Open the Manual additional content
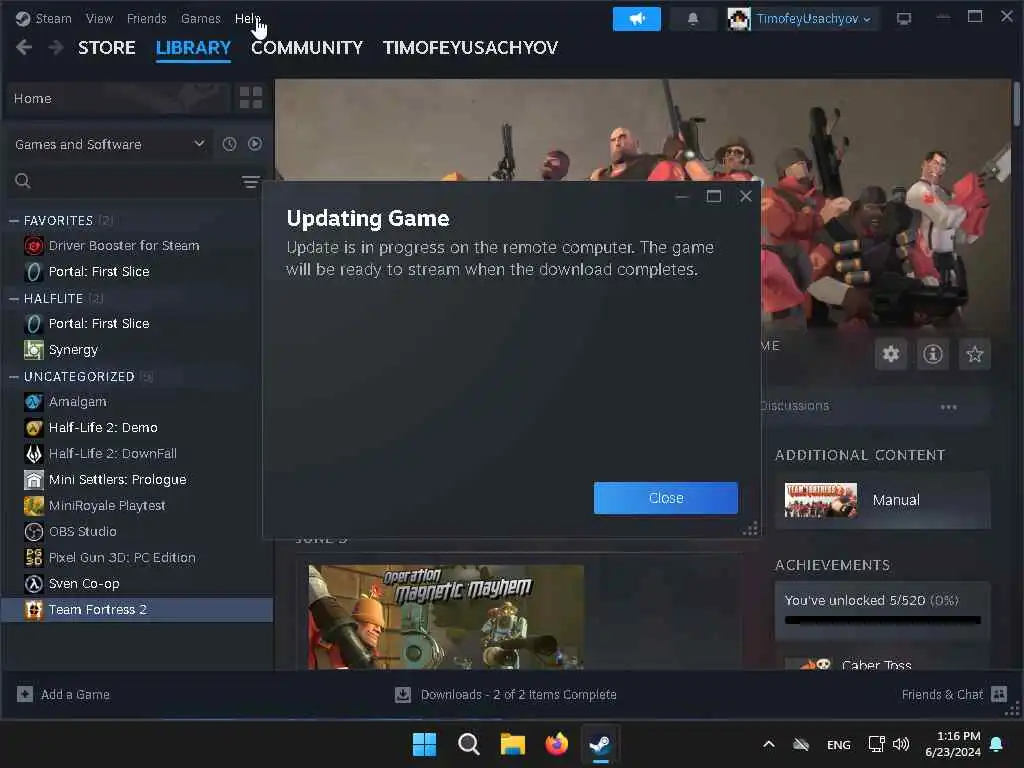Screen dimensions: 1024x768 (x=882, y=500)
